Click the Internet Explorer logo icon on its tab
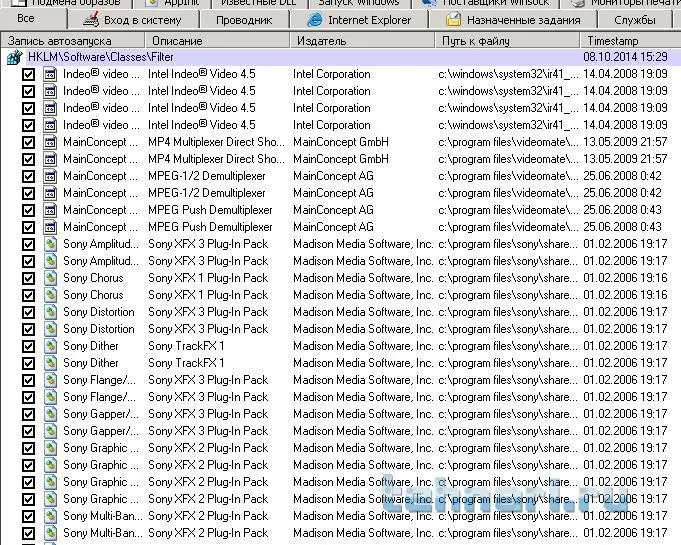 [314, 20]
